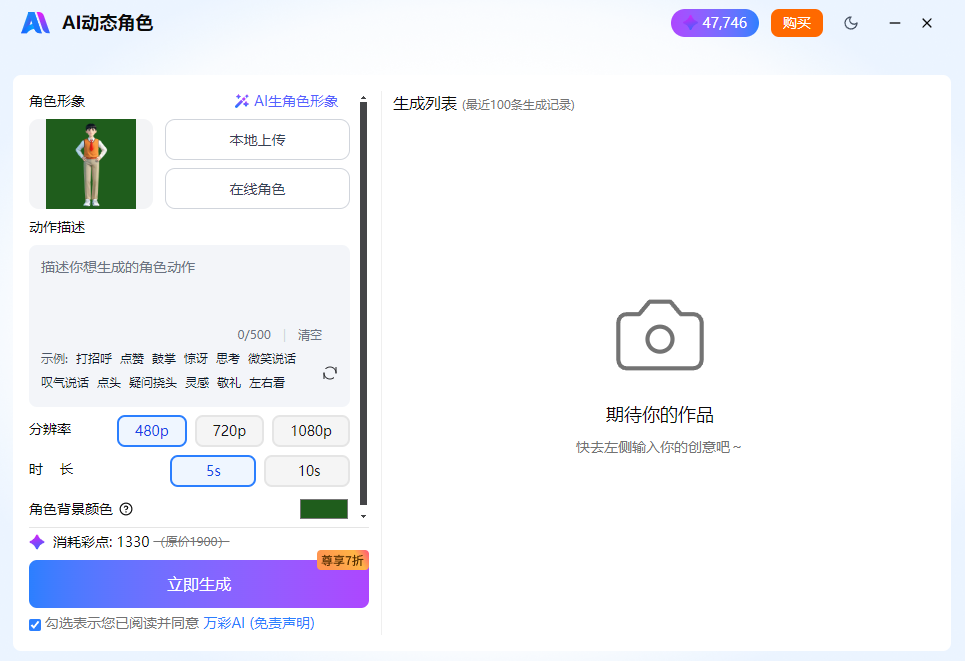The width and height of the screenshot is (965, 661).
Task: Toggle dark mode with the moon icon
Action: tap(851, 22)
